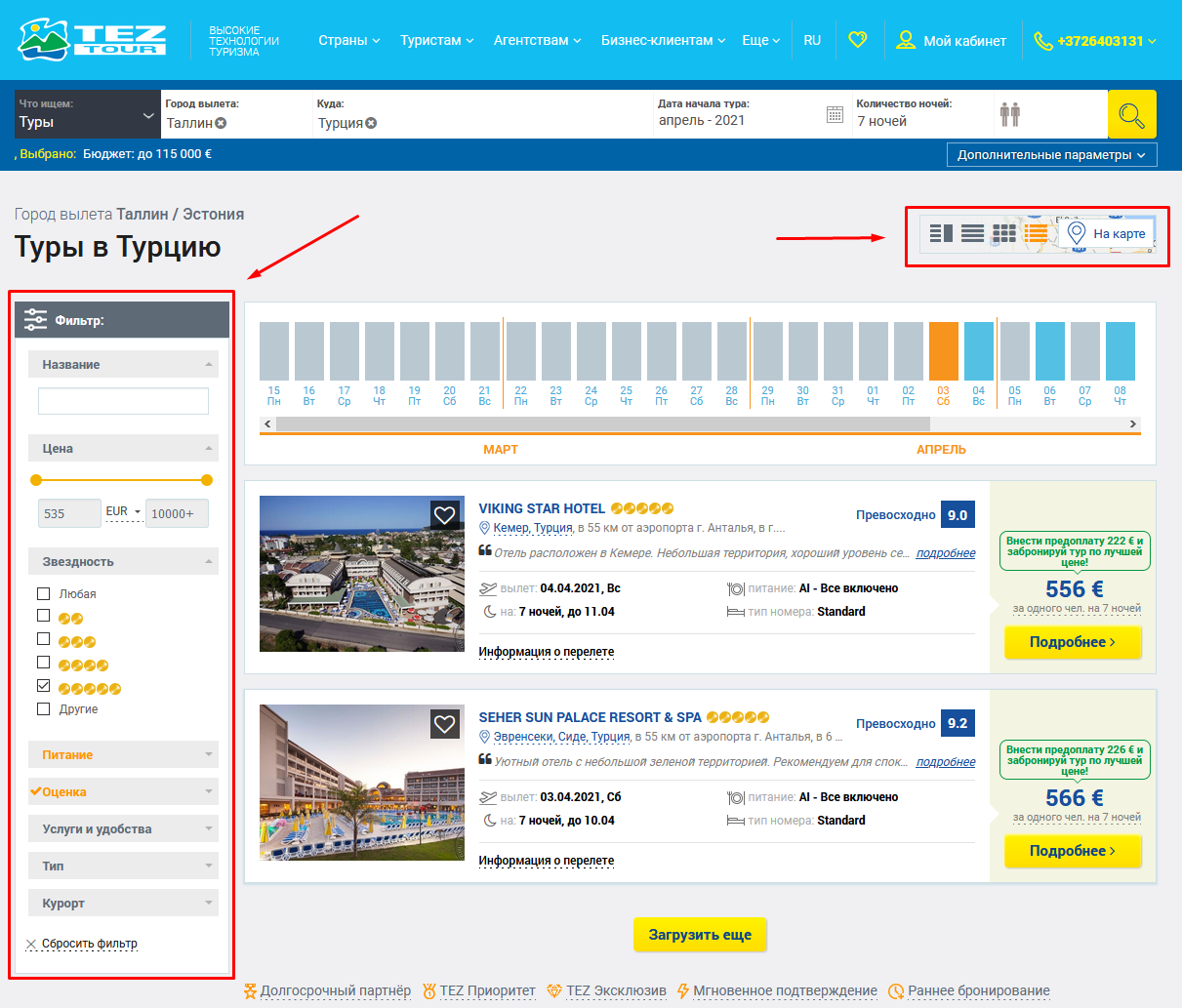Click Долгосрочный партнёр legend icon
Viewport: 1182px width, 1008px height.
coord(250,990)
